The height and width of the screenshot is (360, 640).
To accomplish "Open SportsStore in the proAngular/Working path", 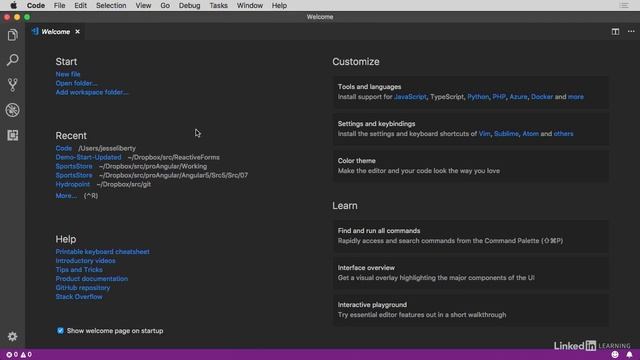I will pos(74,166).
